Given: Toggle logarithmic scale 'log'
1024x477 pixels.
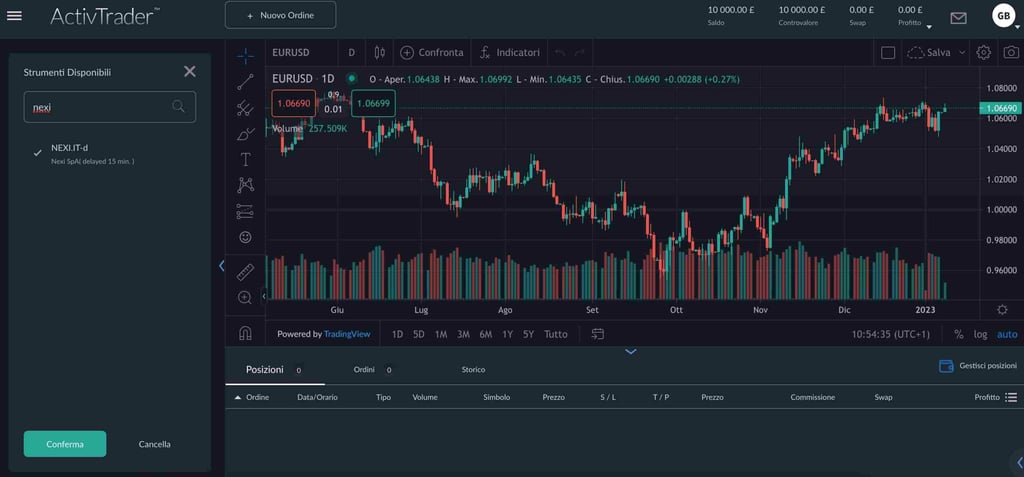Looking at the screenshot, I should click(x=980, y=334).
